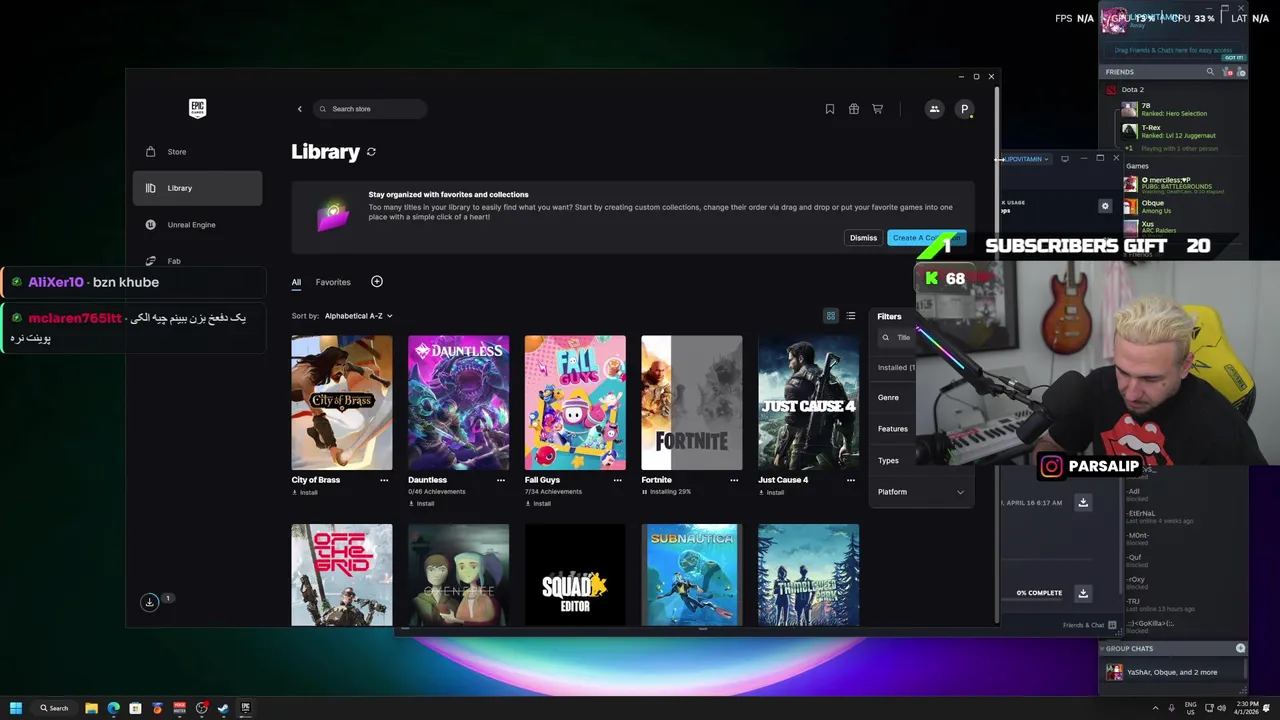Image resolution: width=1280 pixels, height=720 pixels.
Task: Click the Epic Games logo in the sidebar
Action: (x=197, y=108)
